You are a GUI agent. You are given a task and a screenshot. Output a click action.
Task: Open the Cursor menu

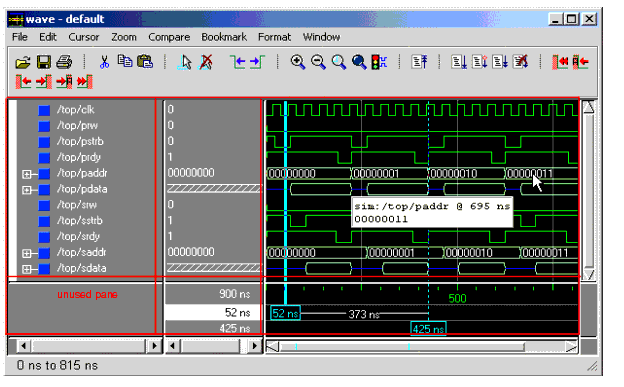[x=84, y=37]
